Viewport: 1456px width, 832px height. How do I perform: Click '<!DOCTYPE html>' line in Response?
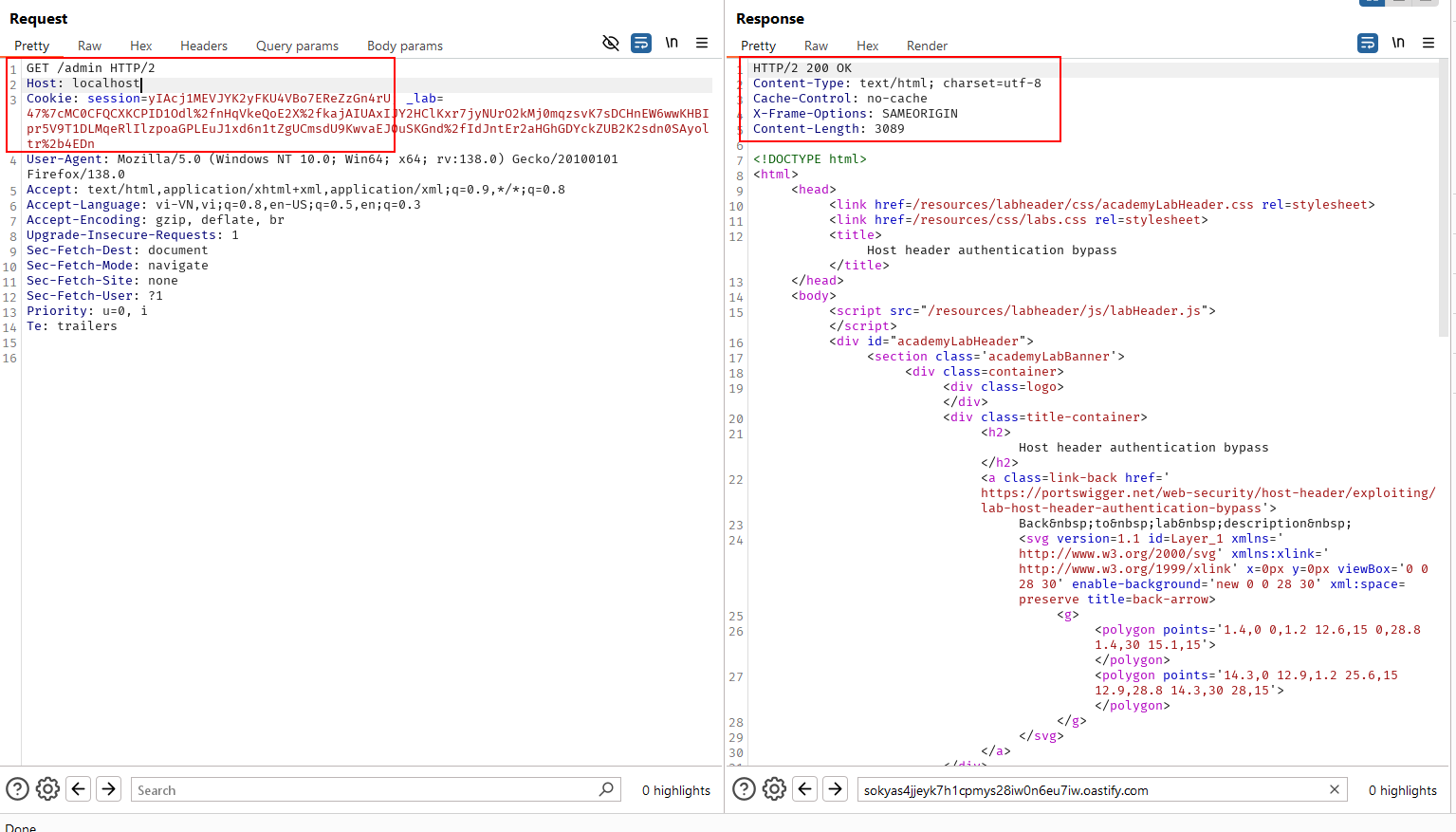(810, 159)
